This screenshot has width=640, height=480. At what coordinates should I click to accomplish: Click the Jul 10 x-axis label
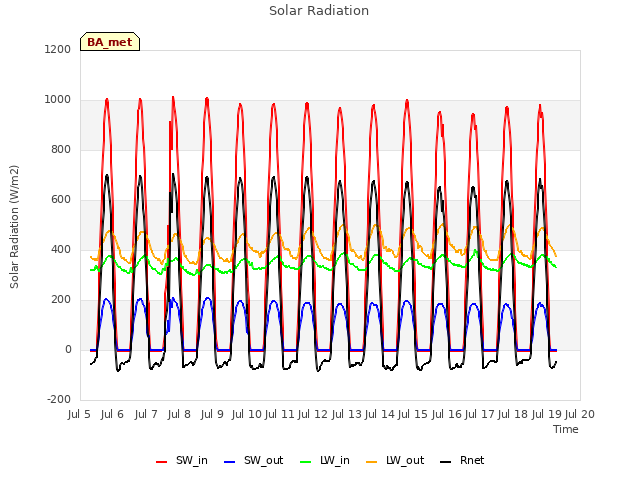pos(247,414)
